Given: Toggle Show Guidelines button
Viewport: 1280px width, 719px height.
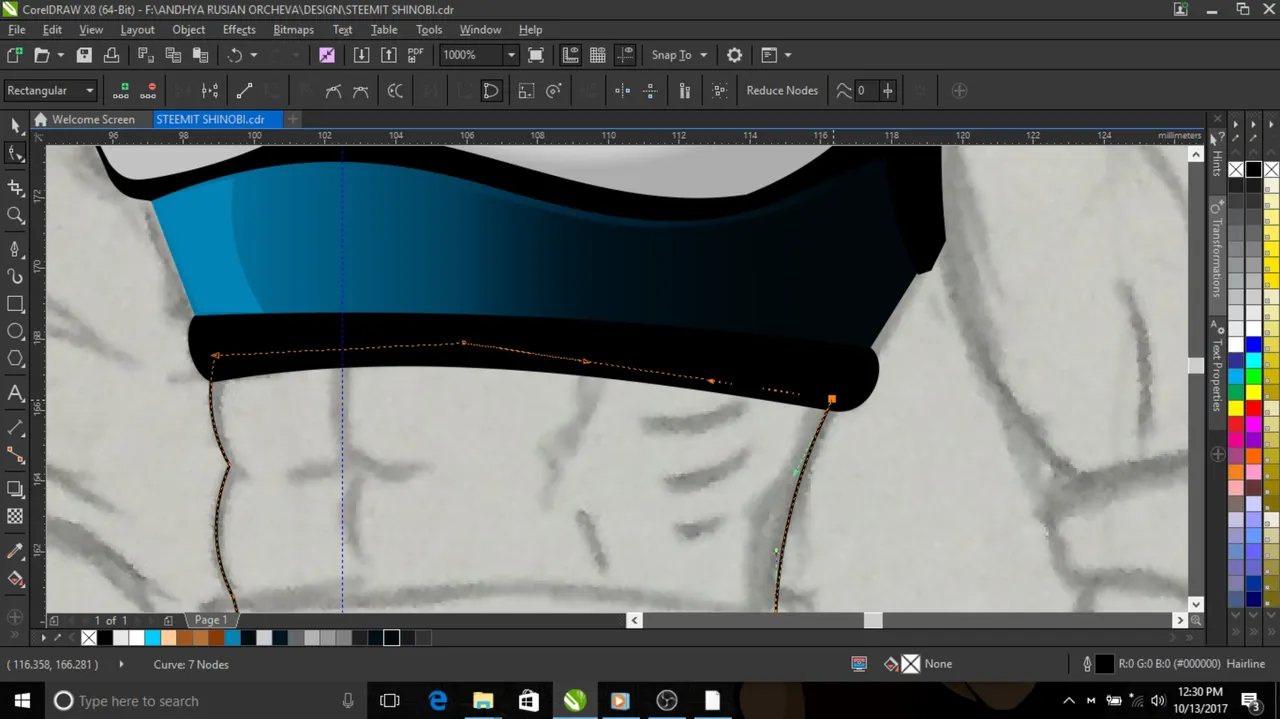Looking at the screenshot, I should click(626, 55).
